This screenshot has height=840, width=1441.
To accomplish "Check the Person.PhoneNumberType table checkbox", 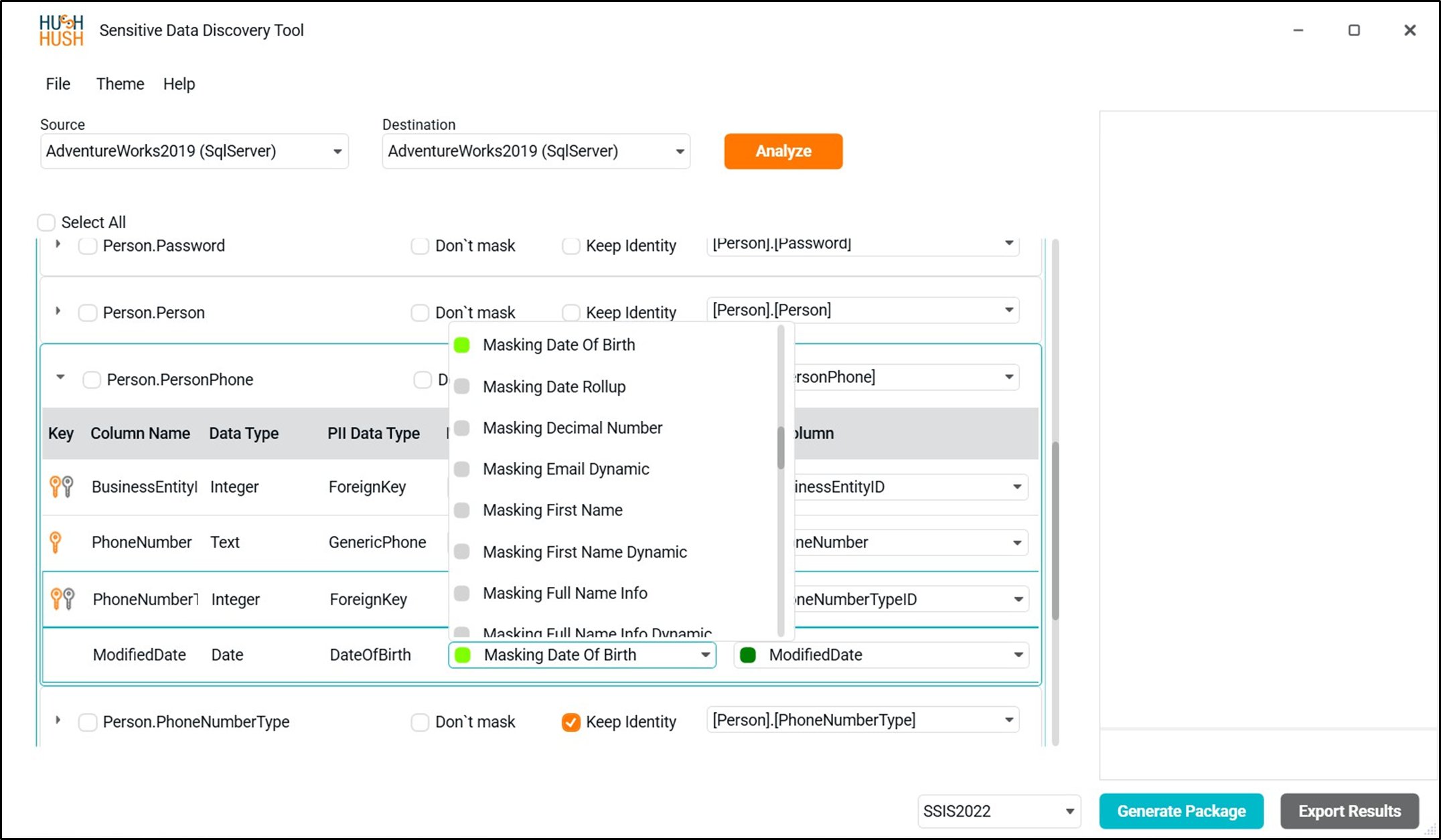I will [x=88, y=722].
